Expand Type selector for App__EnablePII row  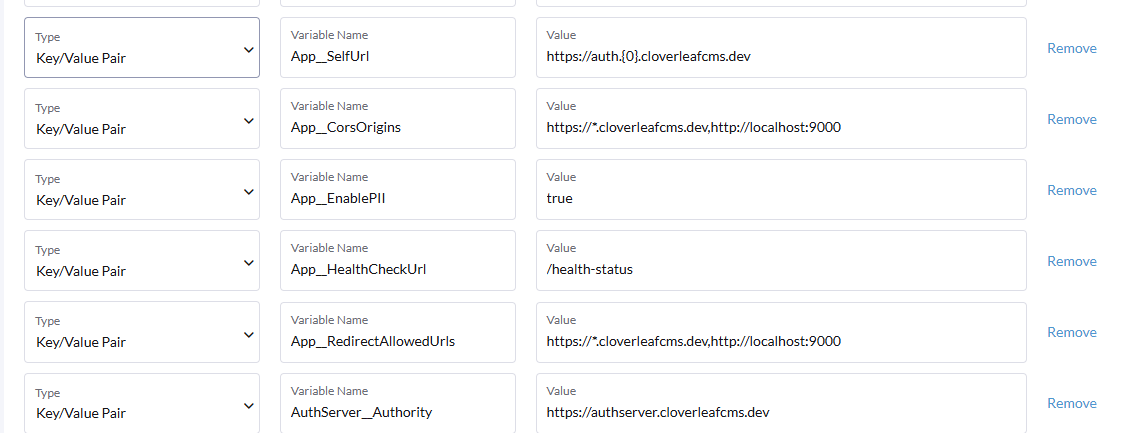point(142,189)
